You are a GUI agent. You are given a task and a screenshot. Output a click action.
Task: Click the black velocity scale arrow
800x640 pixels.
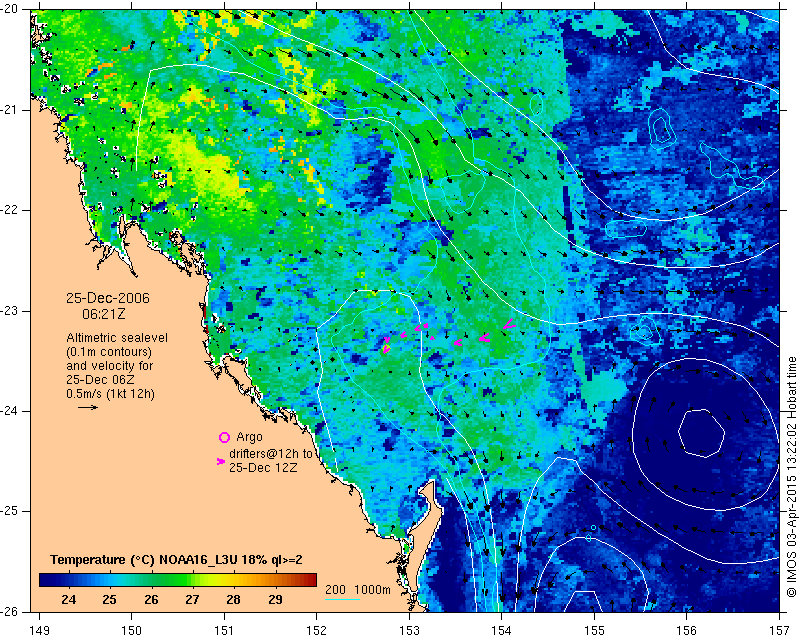[88, 407]
